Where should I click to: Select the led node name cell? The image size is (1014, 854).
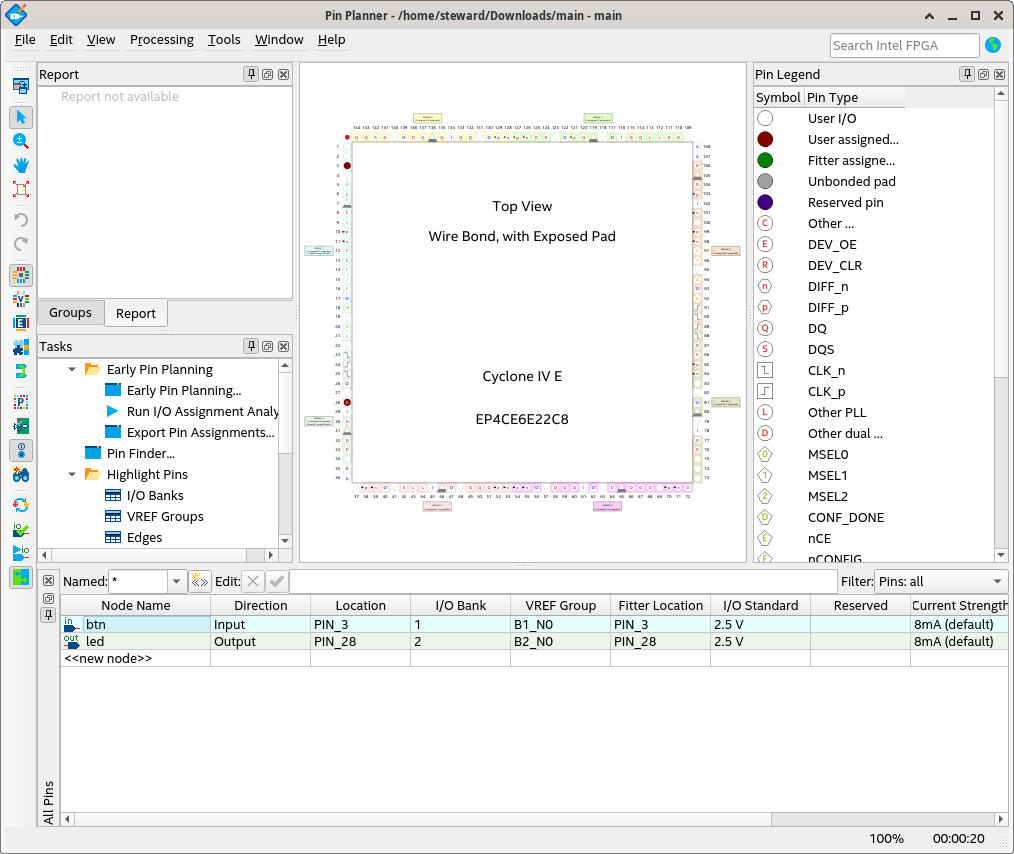[x=136, y=641]
